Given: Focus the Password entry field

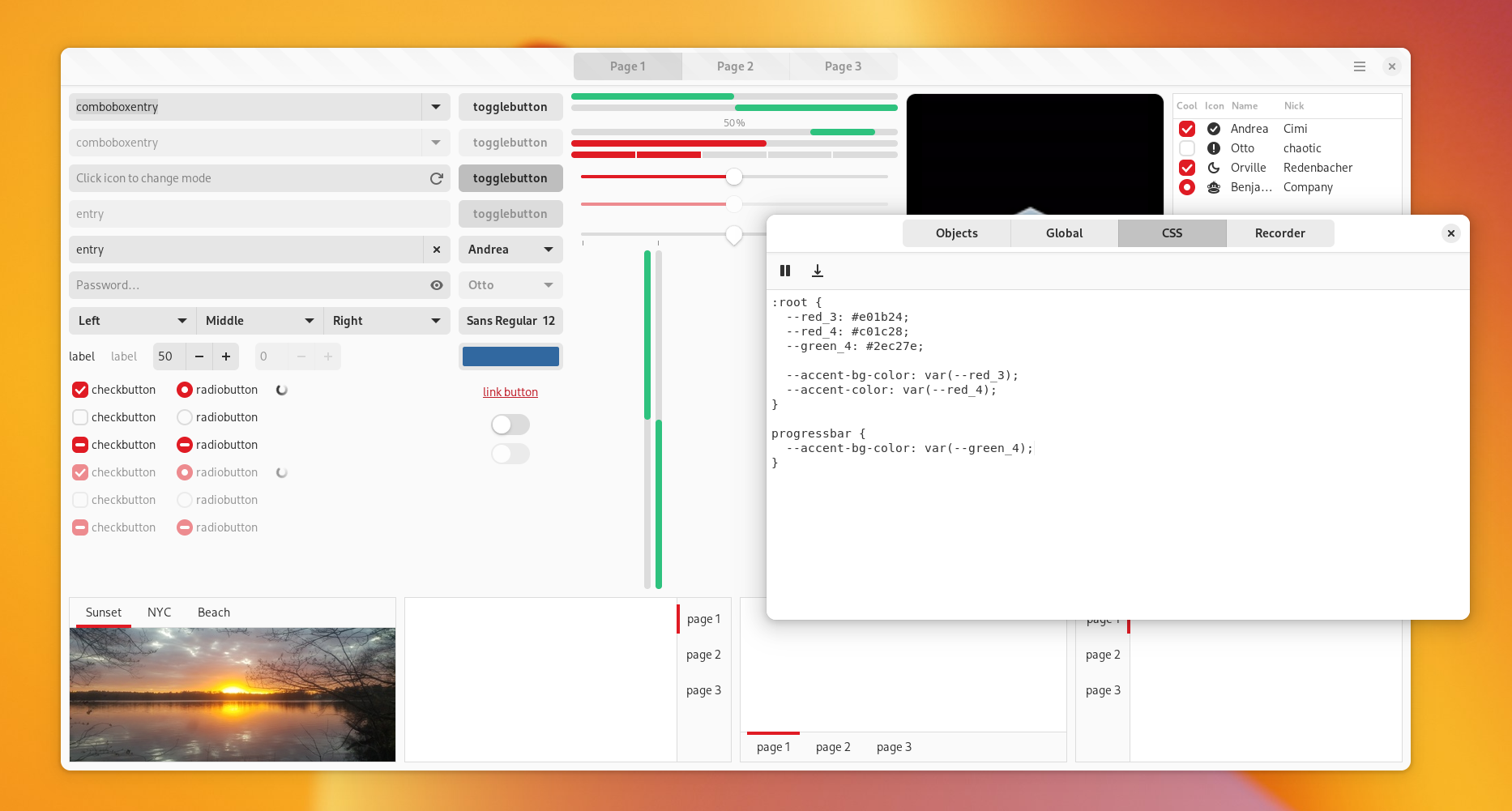Looking at the screenshot, I should (259, 285).
